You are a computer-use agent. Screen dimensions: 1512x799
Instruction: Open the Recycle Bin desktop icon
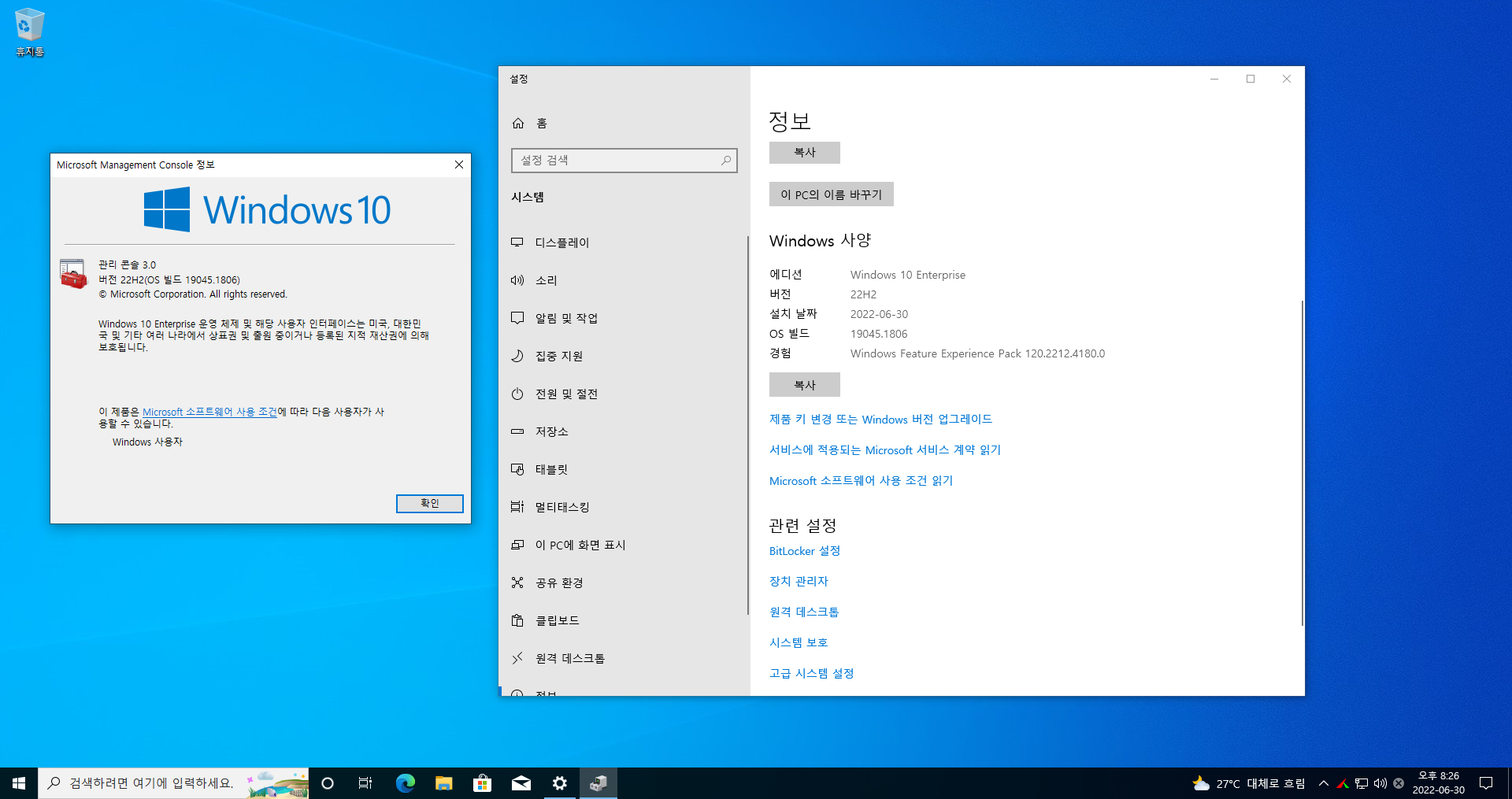click(x=29, y=32)
